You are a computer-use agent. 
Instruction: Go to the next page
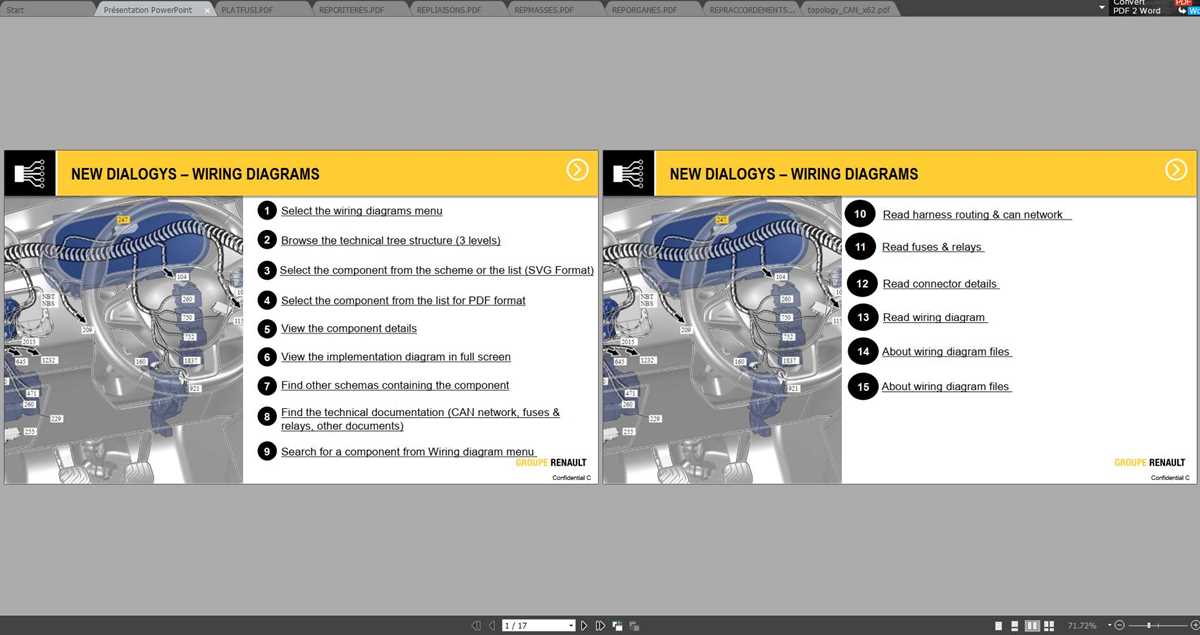coord(584,625)
